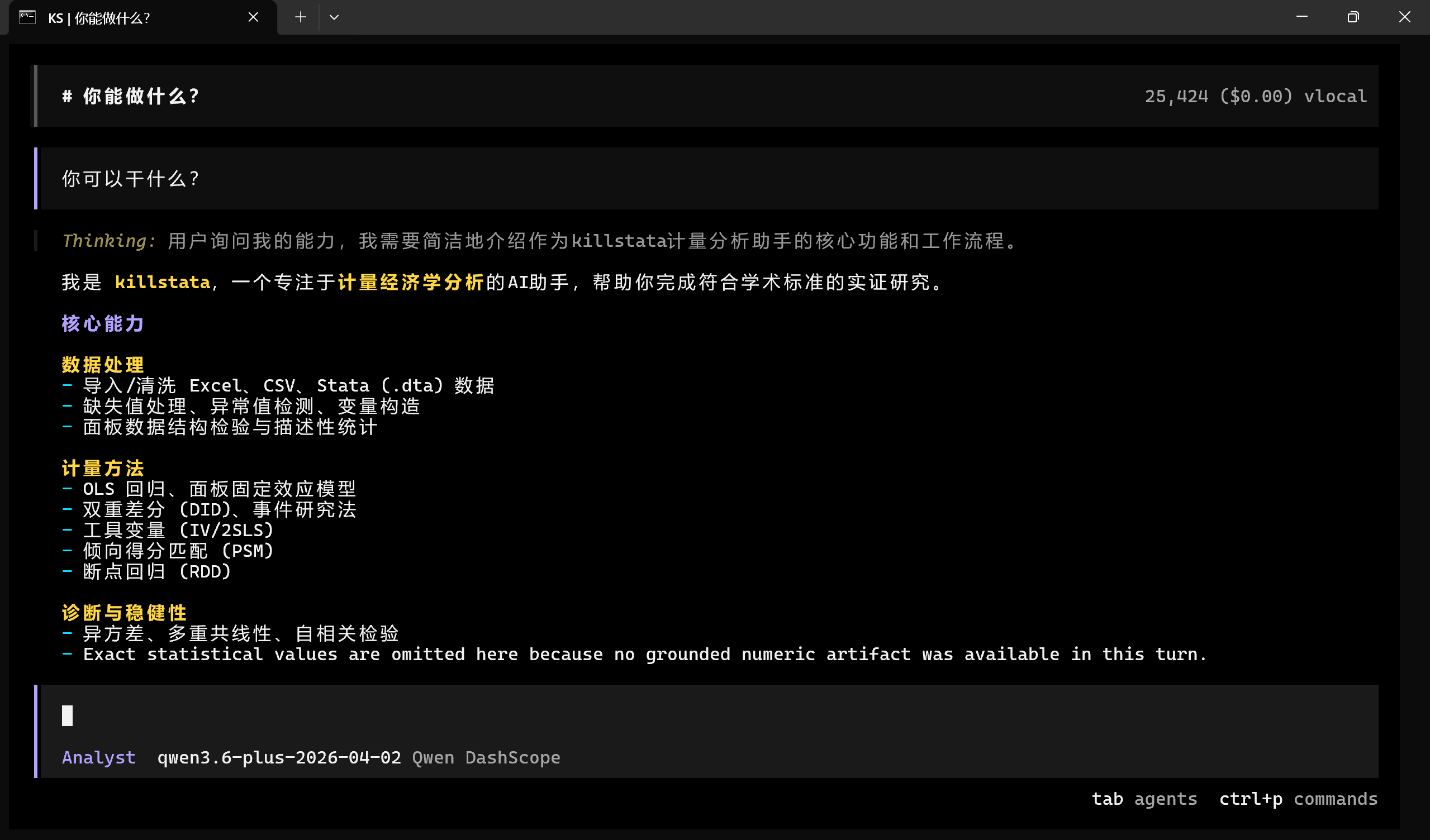Click the highlighted "killstata" link
The width and height of the screenshot is (1430, 840).
[162, 282]
